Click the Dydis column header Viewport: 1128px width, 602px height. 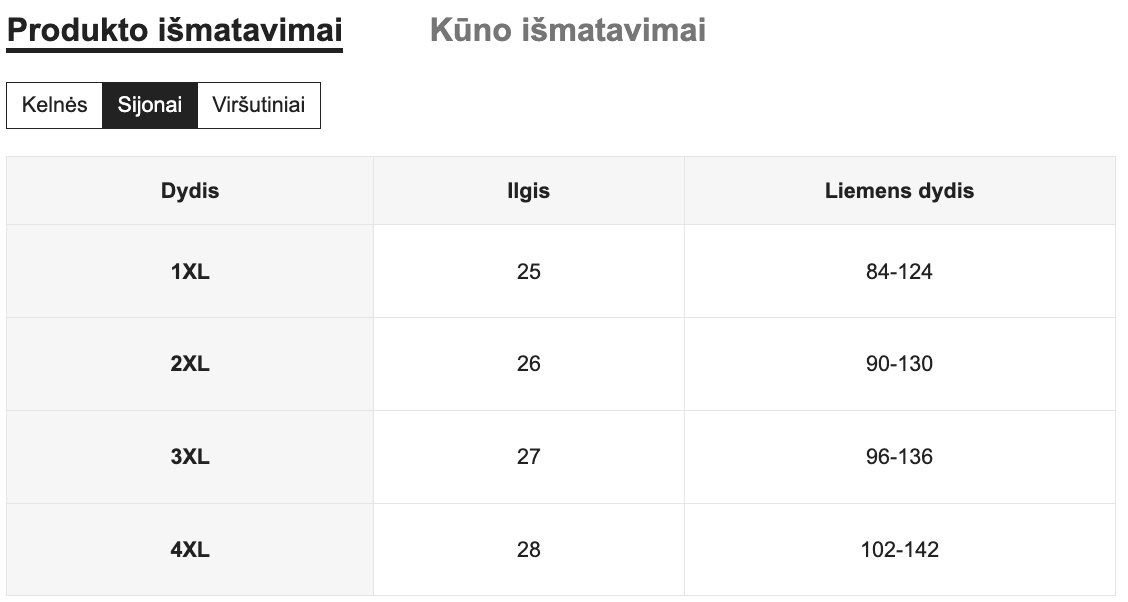click(190, 191)
